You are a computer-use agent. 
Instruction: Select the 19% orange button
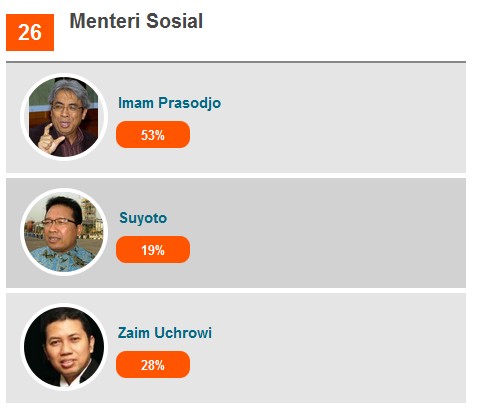[153, 250]
